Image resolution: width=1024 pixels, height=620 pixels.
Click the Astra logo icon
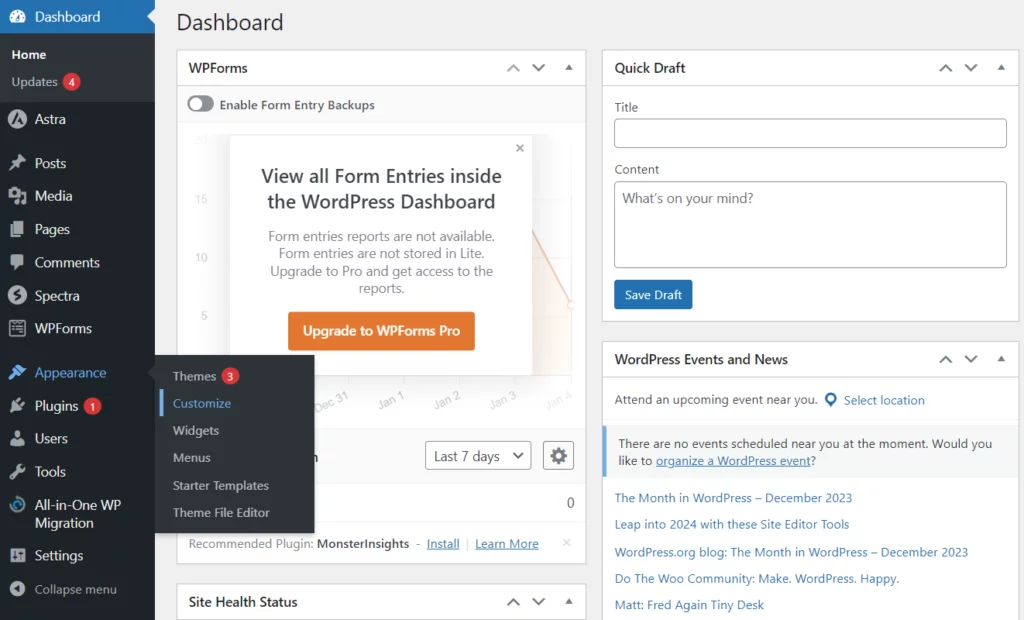[x=18, y=119]
